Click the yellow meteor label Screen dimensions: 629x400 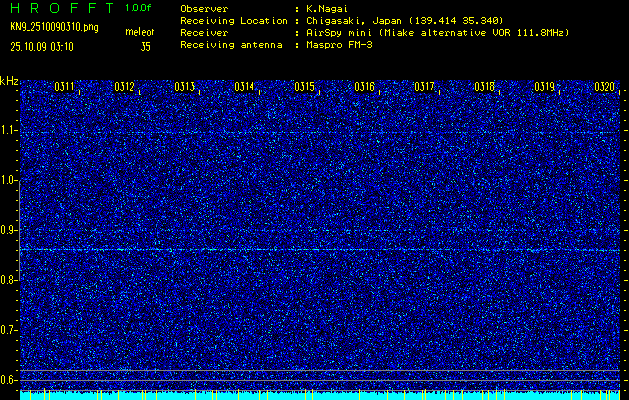[139, 33]
